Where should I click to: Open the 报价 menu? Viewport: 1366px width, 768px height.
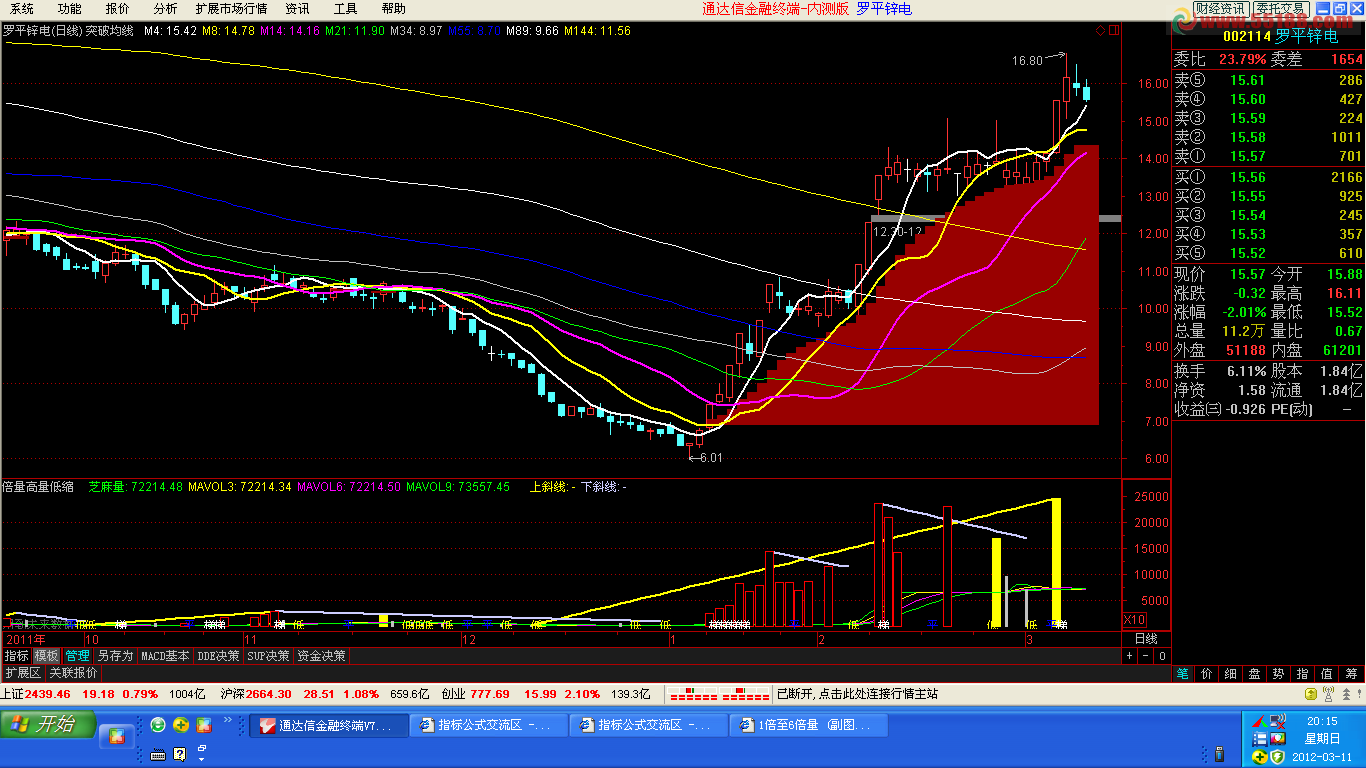click(118, 9)
